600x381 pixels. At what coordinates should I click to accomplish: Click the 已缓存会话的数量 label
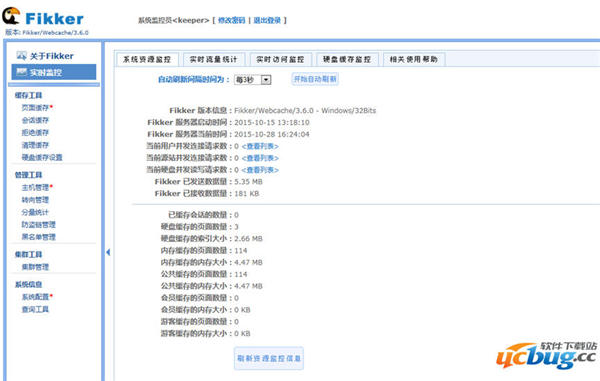click(x=198, y=215)
